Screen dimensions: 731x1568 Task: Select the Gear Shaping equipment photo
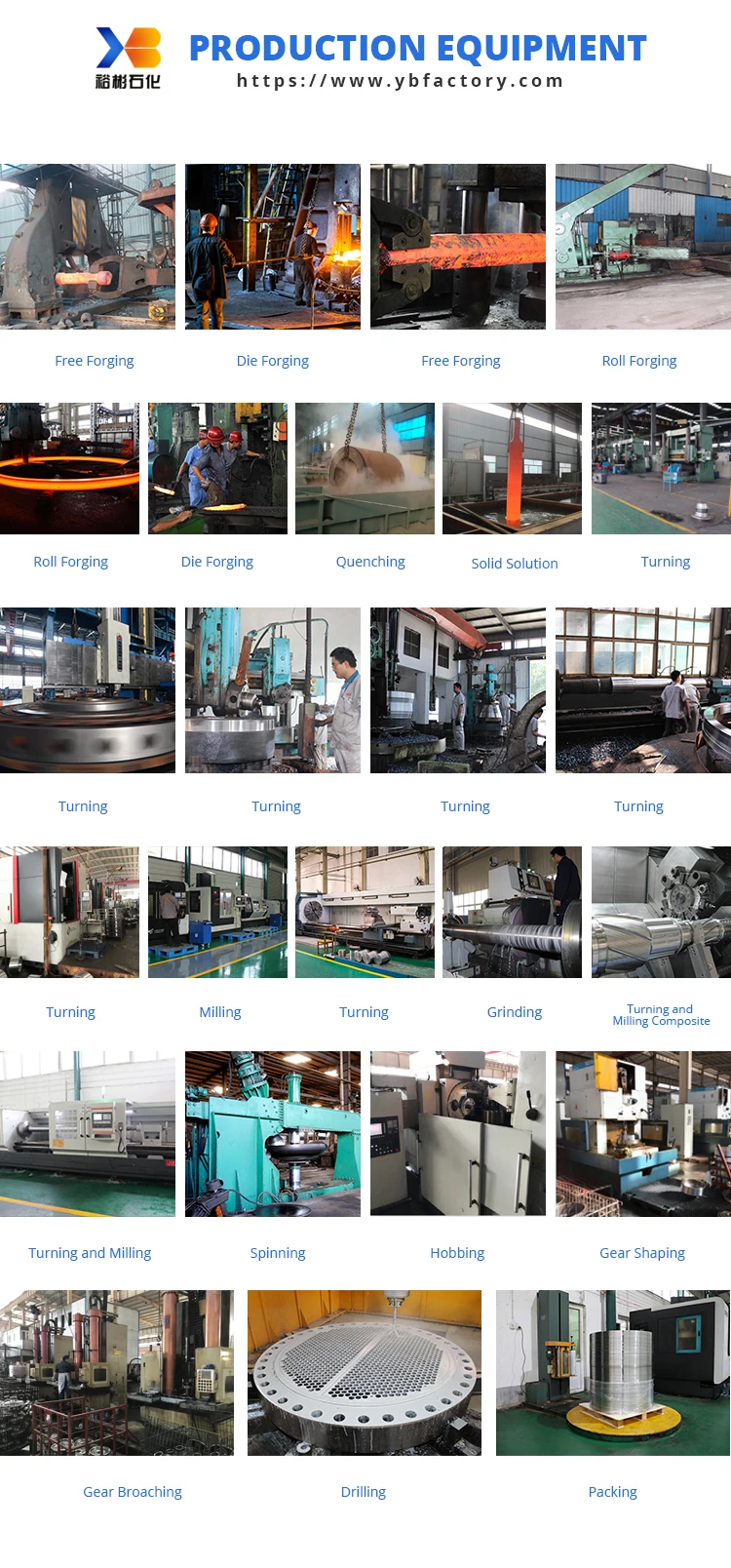point(643,1134)
